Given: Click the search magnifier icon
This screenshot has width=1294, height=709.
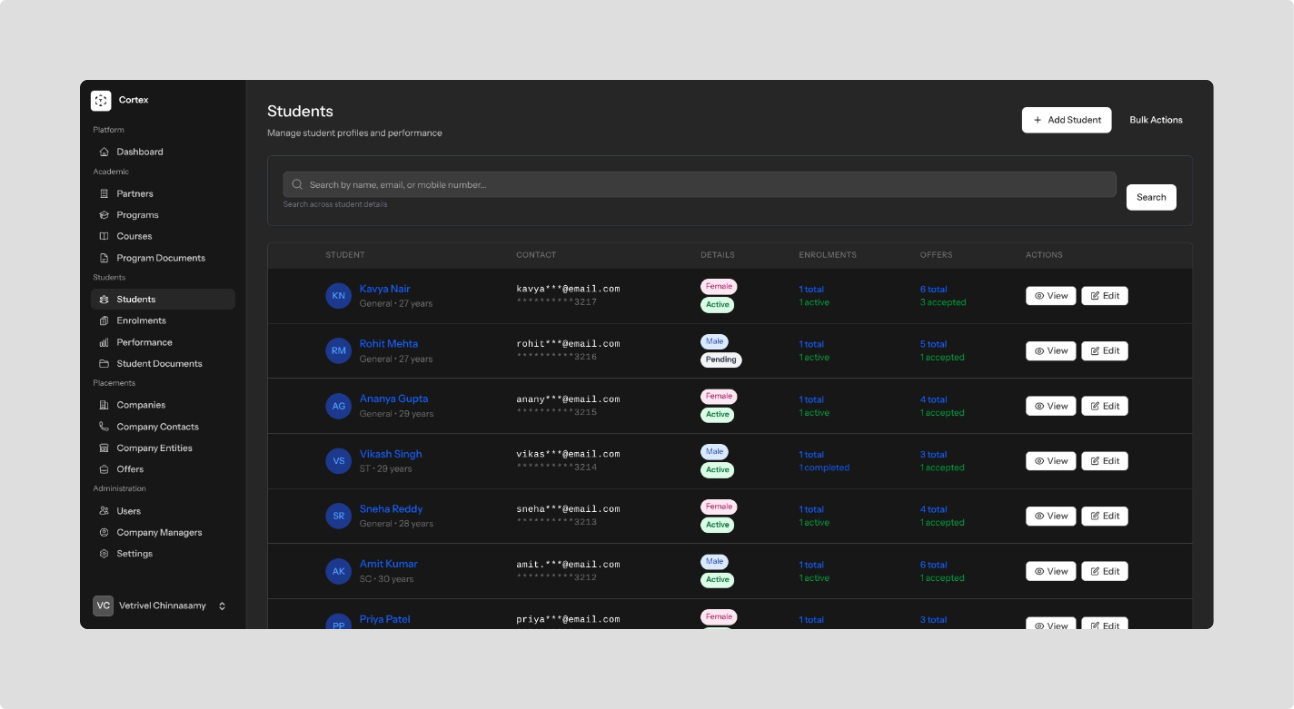Looking at the screenshot, I should (x=297, y=185).
